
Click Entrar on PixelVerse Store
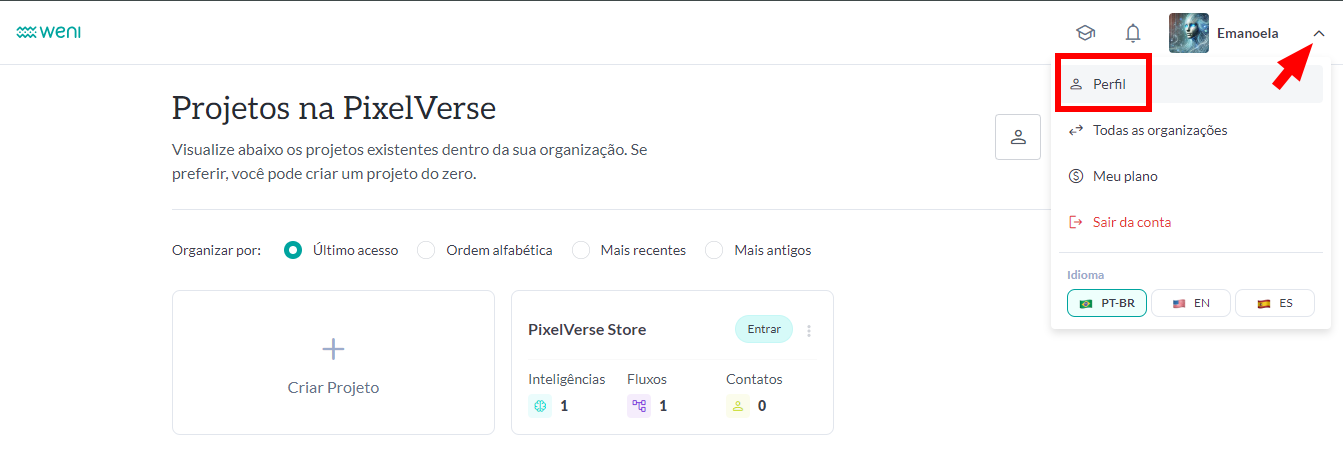(764, 329)
